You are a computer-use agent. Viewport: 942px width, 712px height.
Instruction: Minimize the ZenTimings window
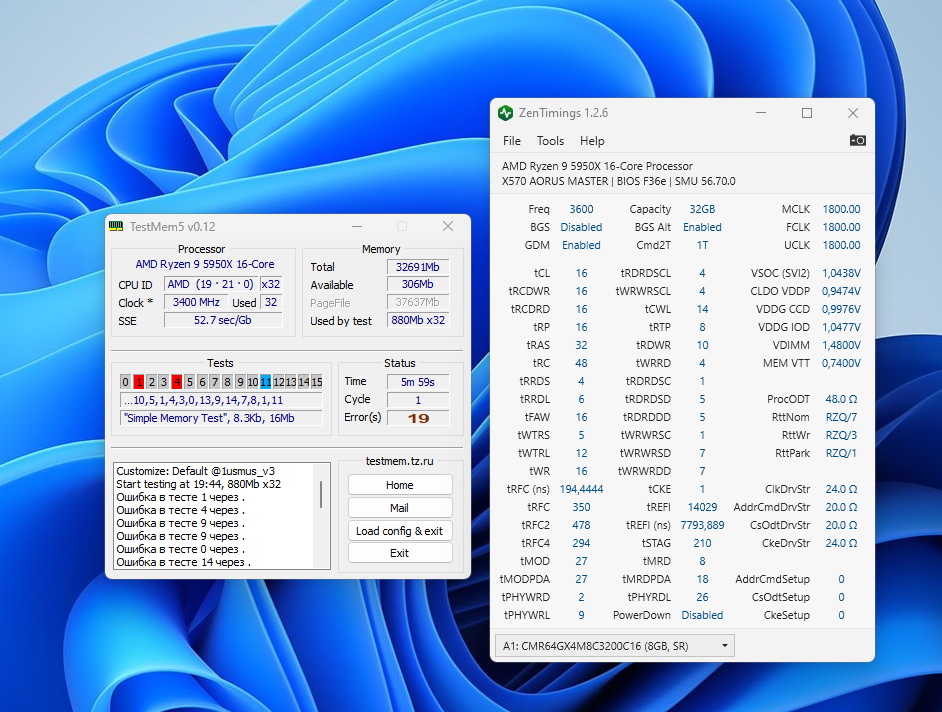761,113
